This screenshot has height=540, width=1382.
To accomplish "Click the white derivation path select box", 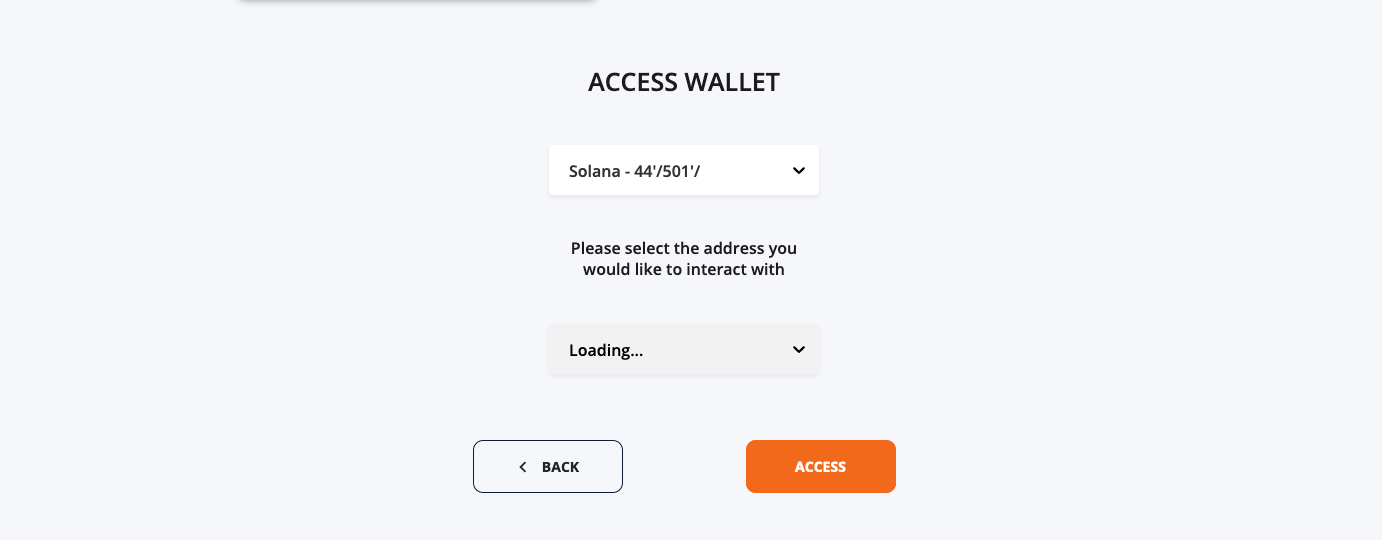I will pos(684,170).
